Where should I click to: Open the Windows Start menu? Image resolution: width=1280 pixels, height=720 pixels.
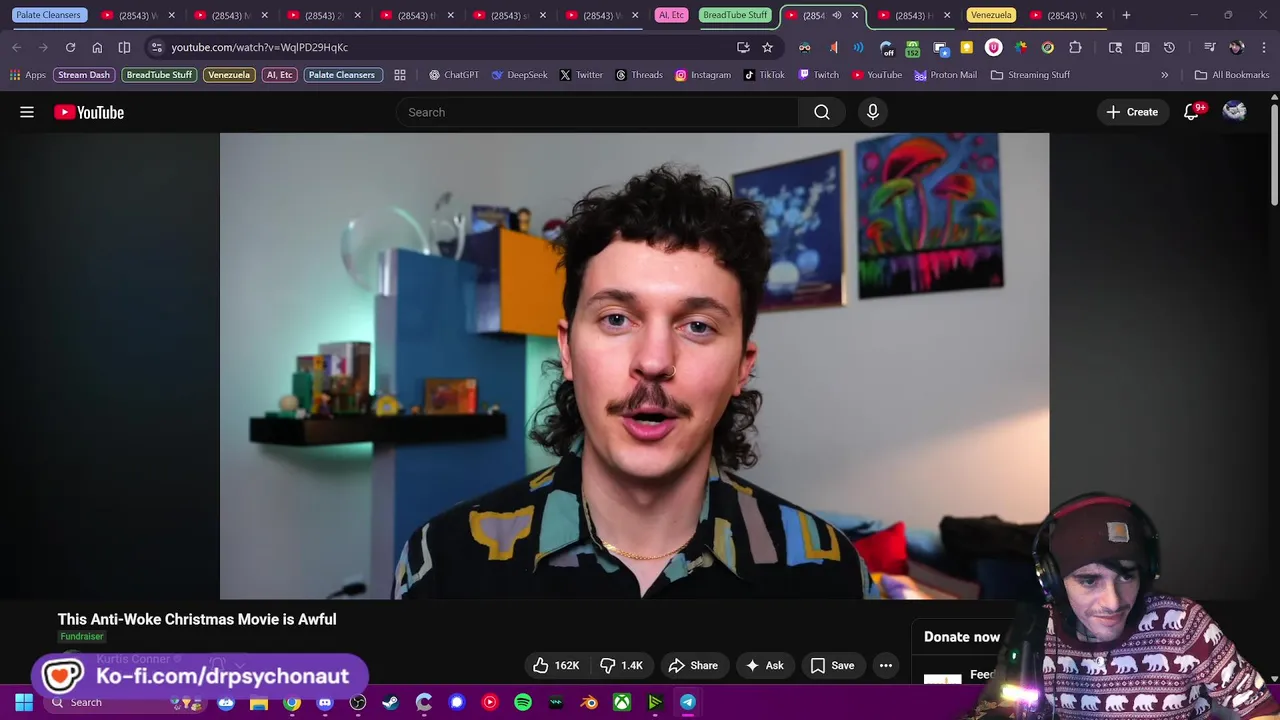point(23,702)
